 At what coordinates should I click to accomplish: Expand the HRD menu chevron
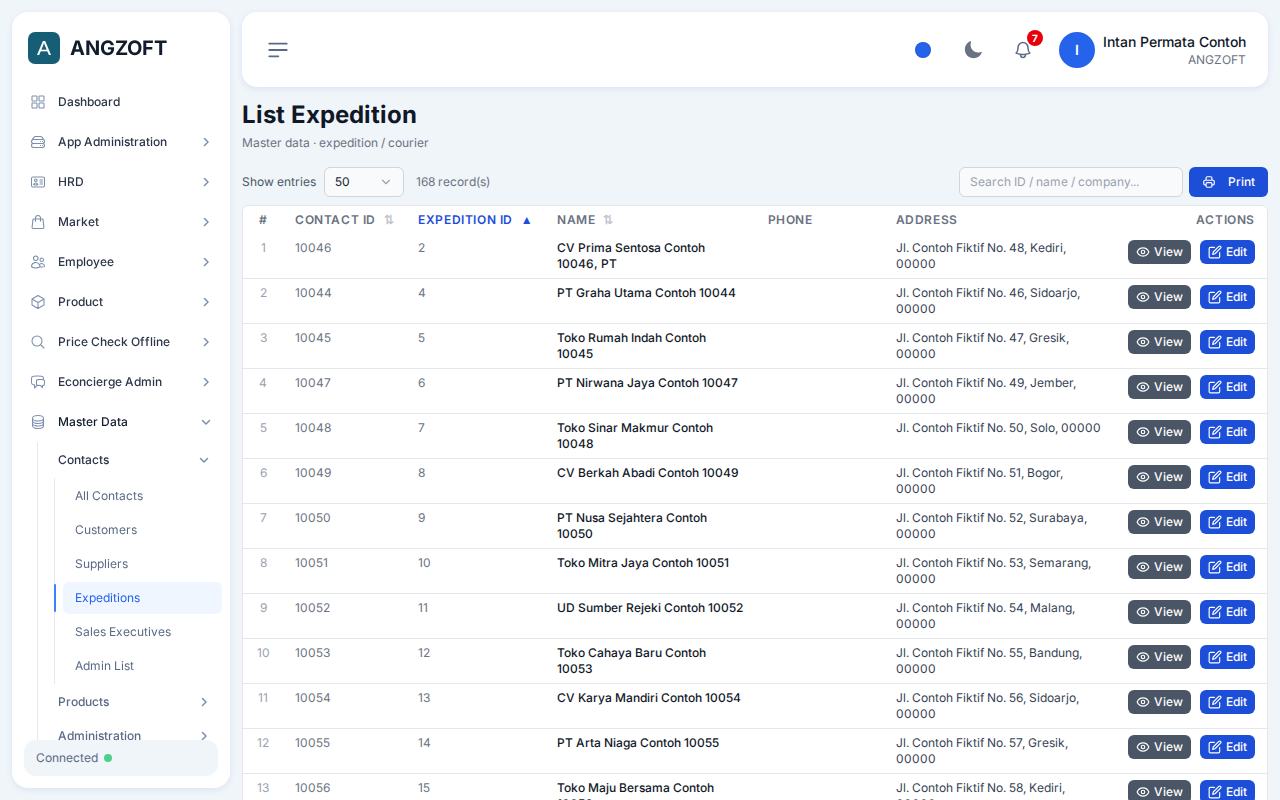pyautogui.click(x=206, y=182)
